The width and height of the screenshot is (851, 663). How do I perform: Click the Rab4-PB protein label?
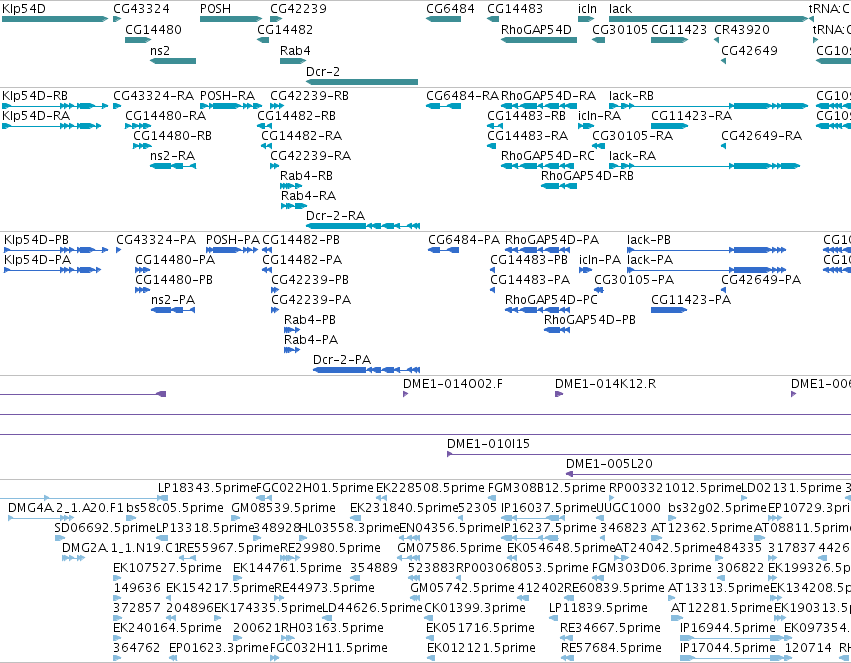(x=310, y=320)
